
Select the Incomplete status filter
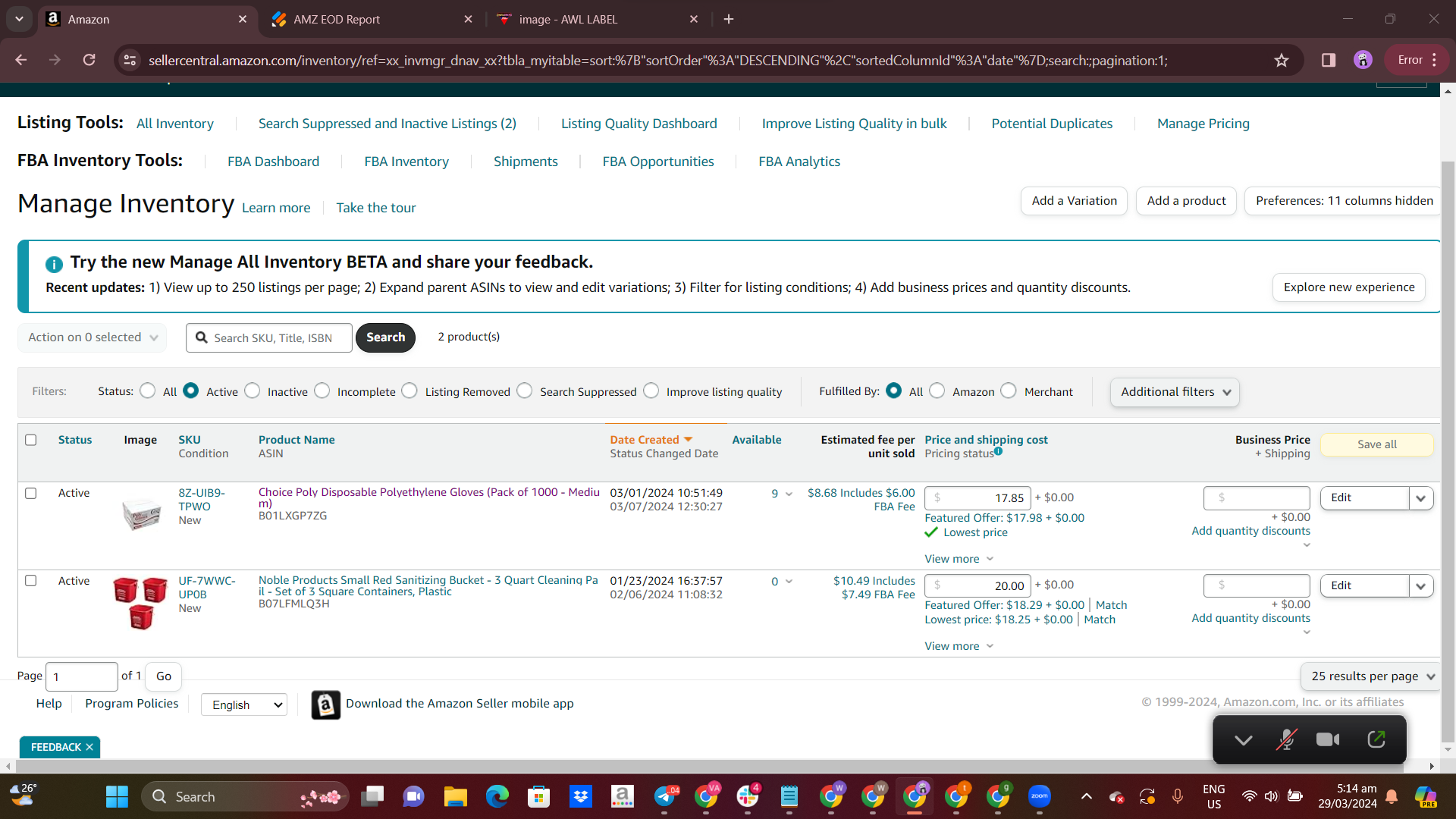point(322,391)
